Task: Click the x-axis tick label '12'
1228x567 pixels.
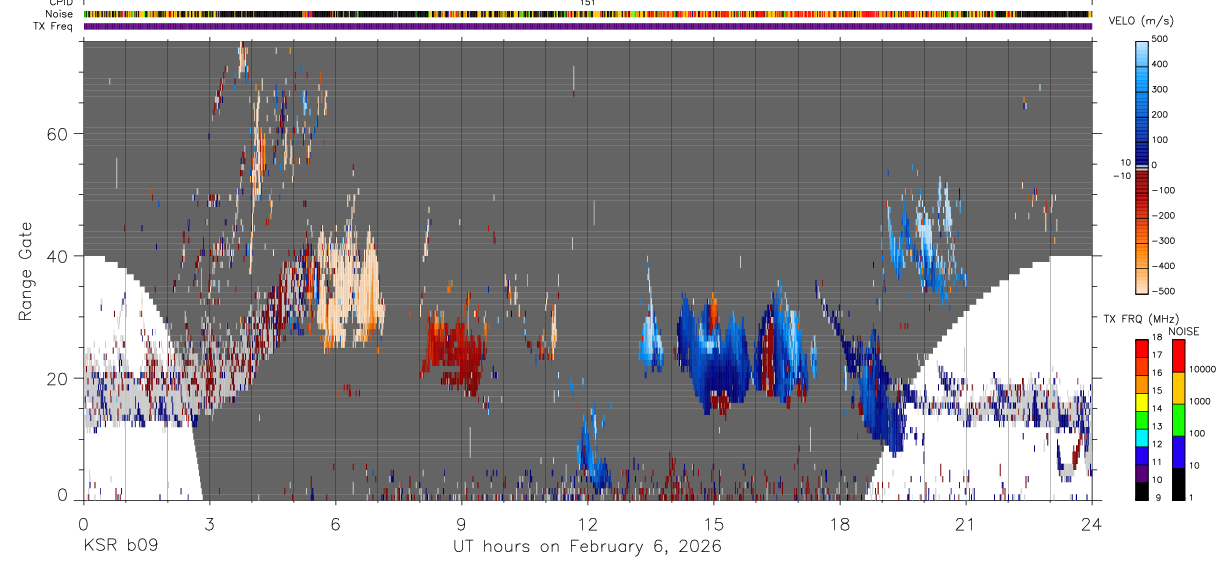Action: pyautogui.click(x=587, y=524)
